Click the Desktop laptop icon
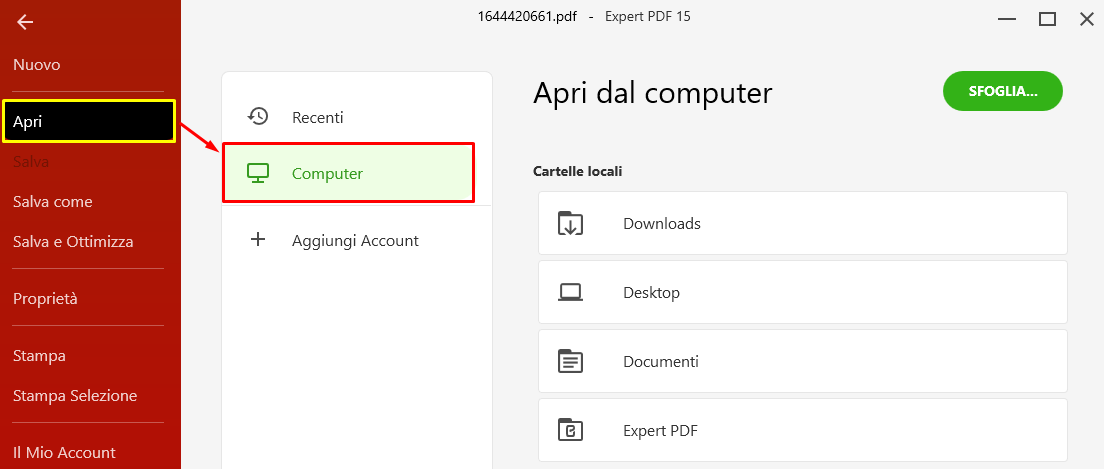 pyautogui.click(x=570, y=292)
